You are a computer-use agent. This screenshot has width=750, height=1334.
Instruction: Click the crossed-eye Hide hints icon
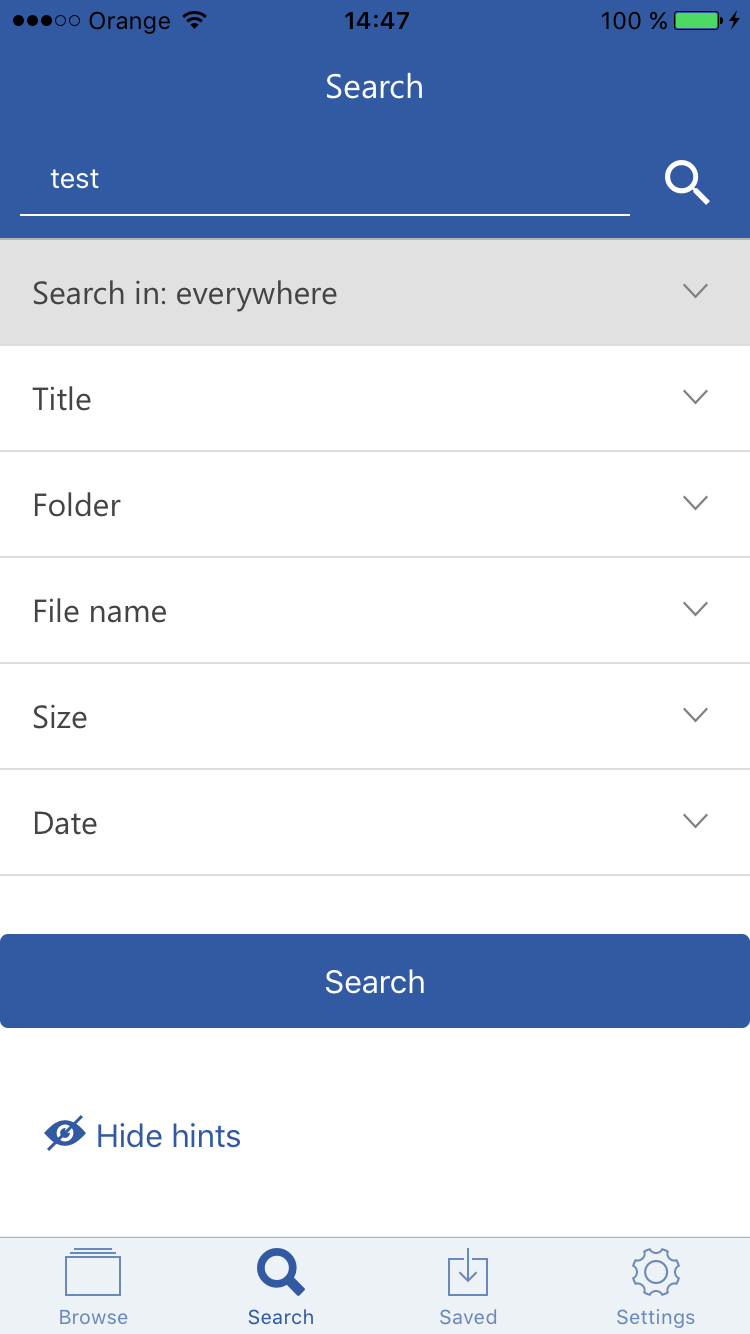65,1134
